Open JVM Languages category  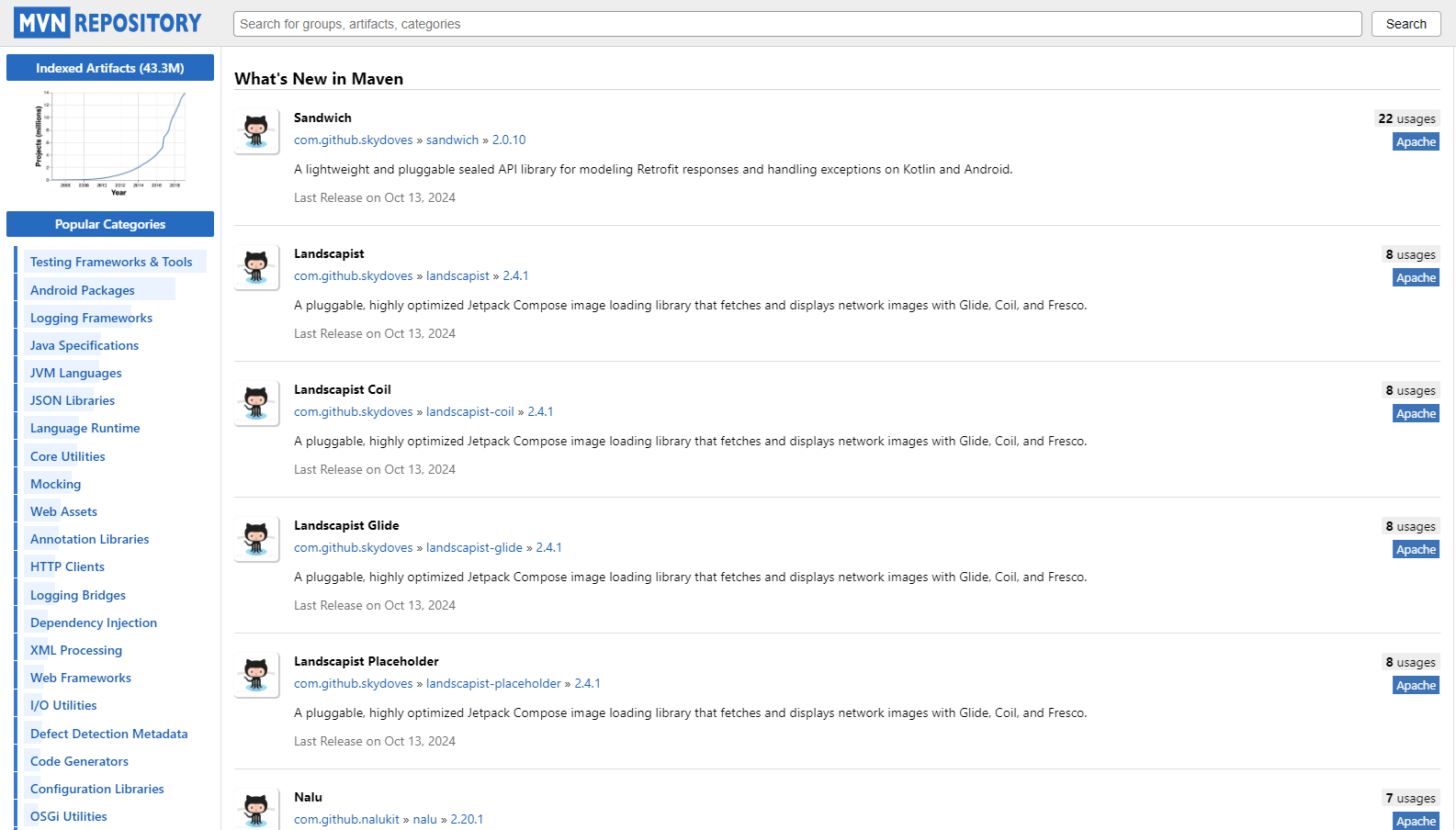75,373
